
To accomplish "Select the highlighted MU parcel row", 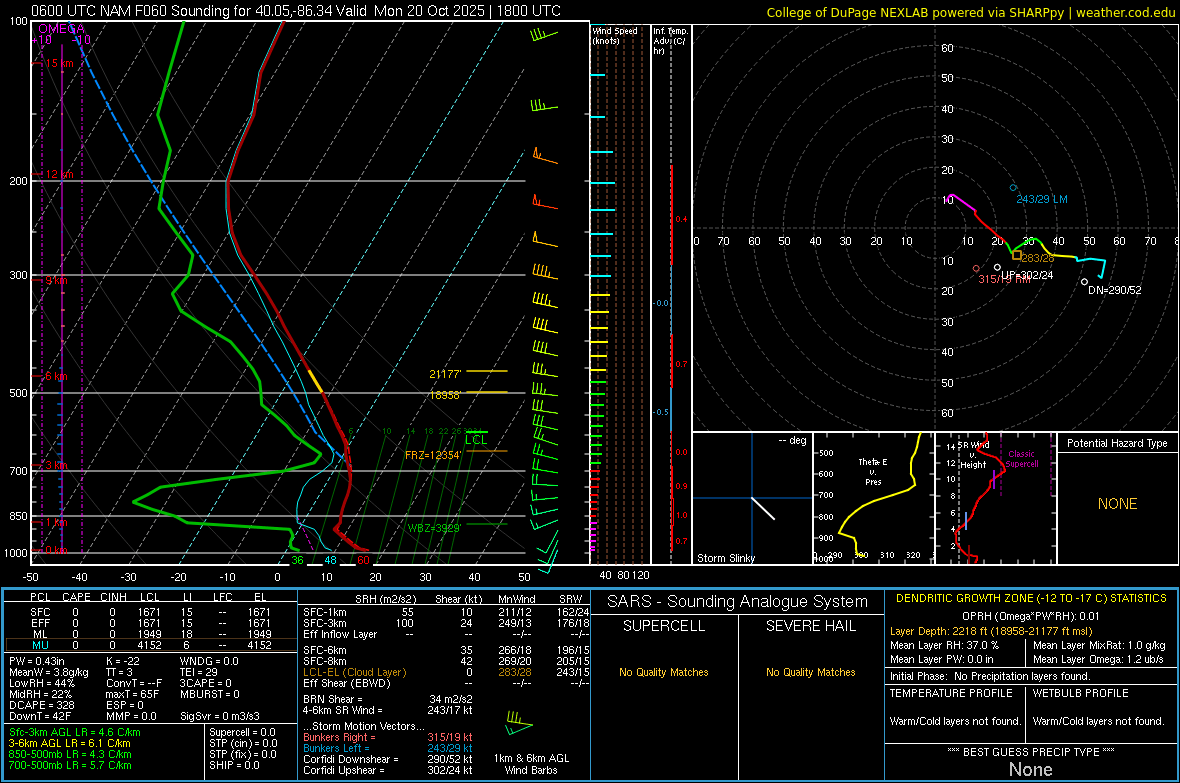I will 151,644.
